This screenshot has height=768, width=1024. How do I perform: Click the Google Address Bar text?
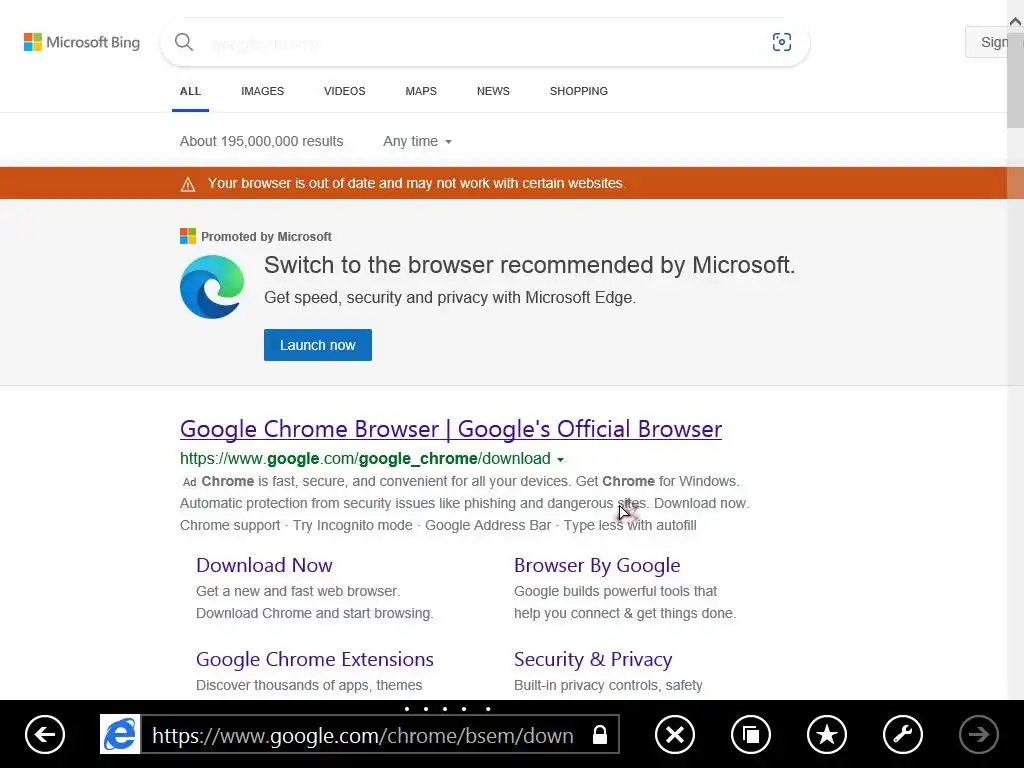point(488,526)
